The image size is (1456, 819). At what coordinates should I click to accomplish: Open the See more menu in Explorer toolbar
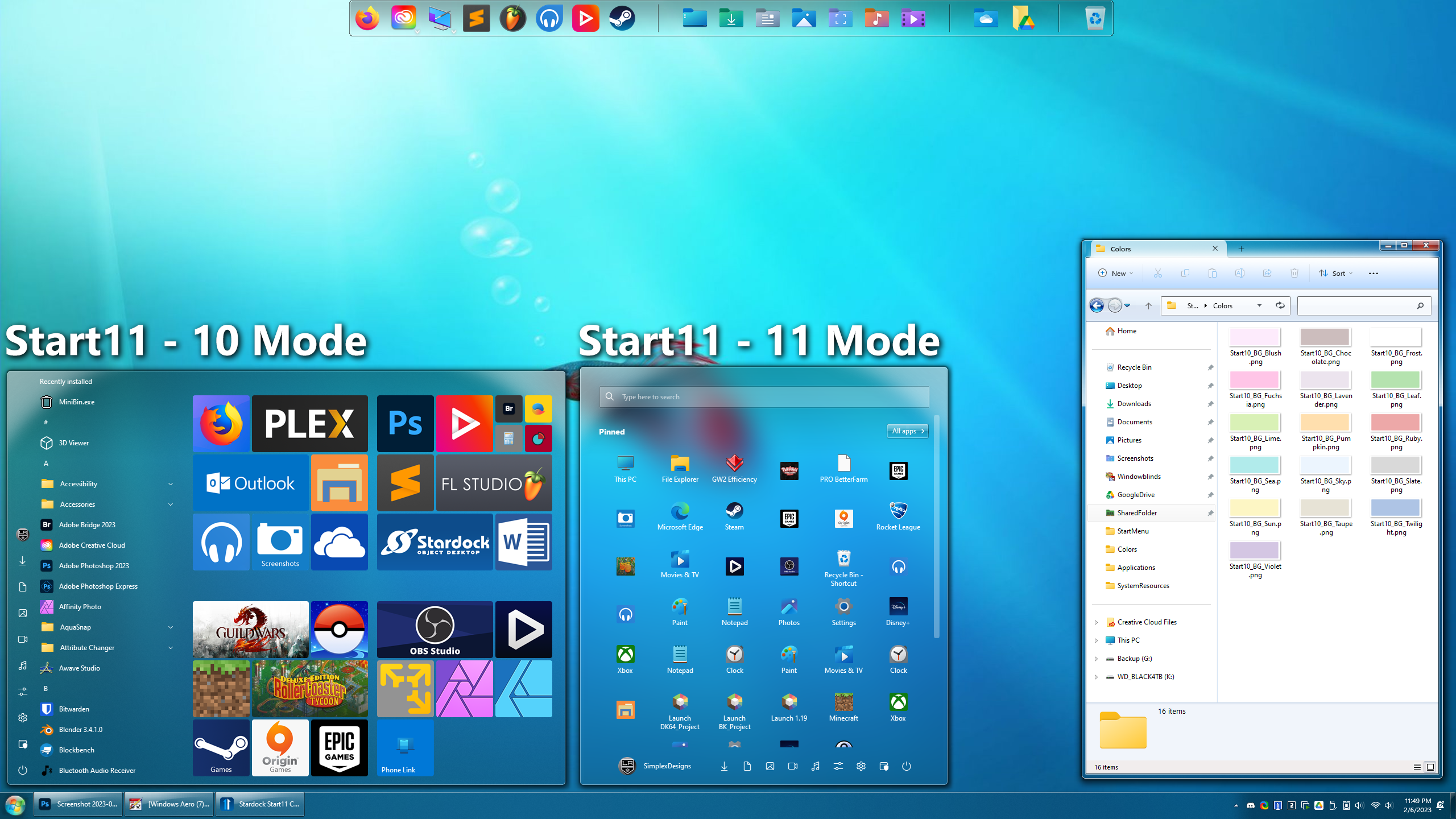click(1373, 273)
